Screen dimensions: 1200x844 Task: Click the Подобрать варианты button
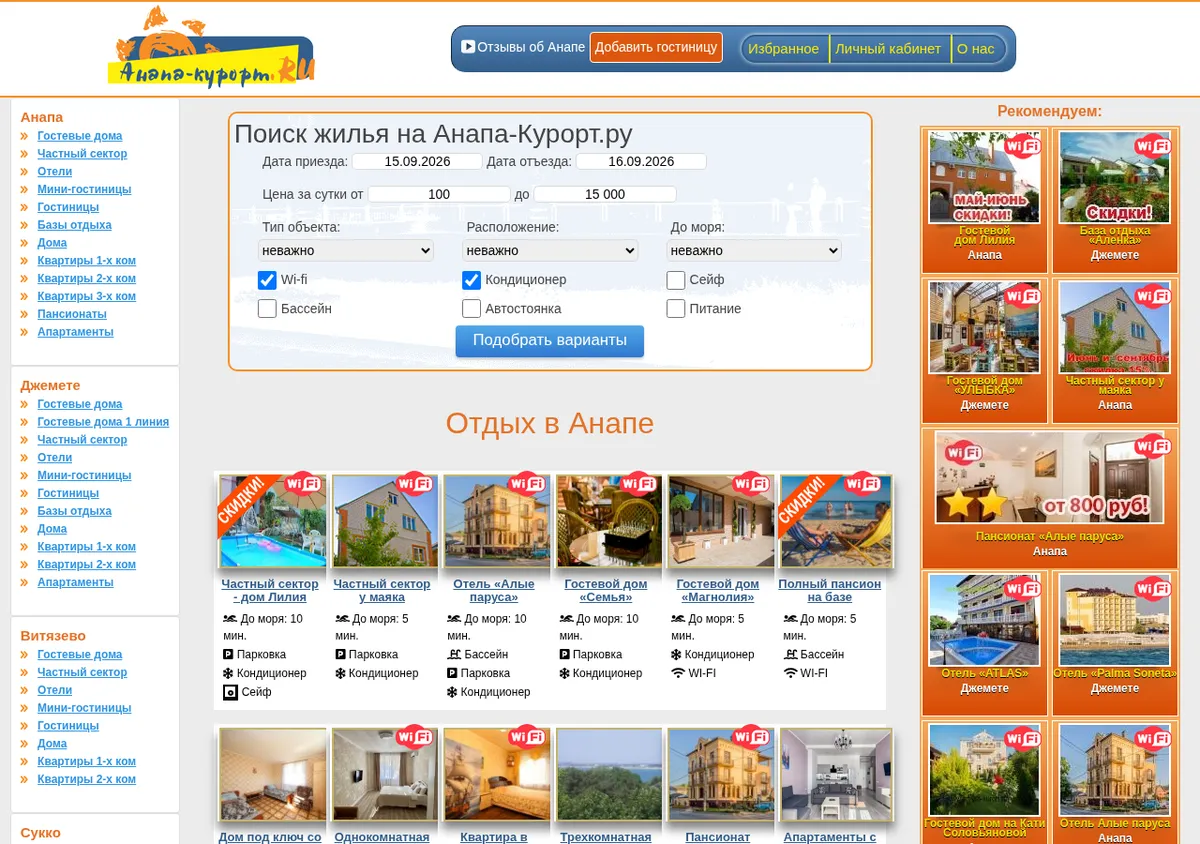point(550,341)
